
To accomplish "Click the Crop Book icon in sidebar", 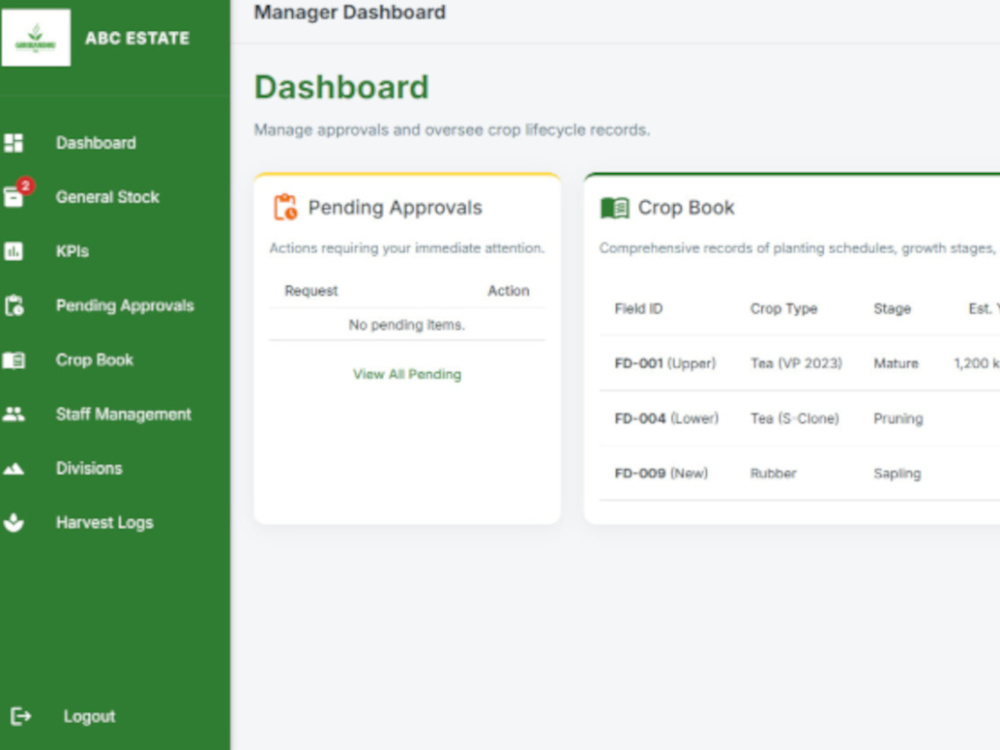I will [x=13, y=360].
